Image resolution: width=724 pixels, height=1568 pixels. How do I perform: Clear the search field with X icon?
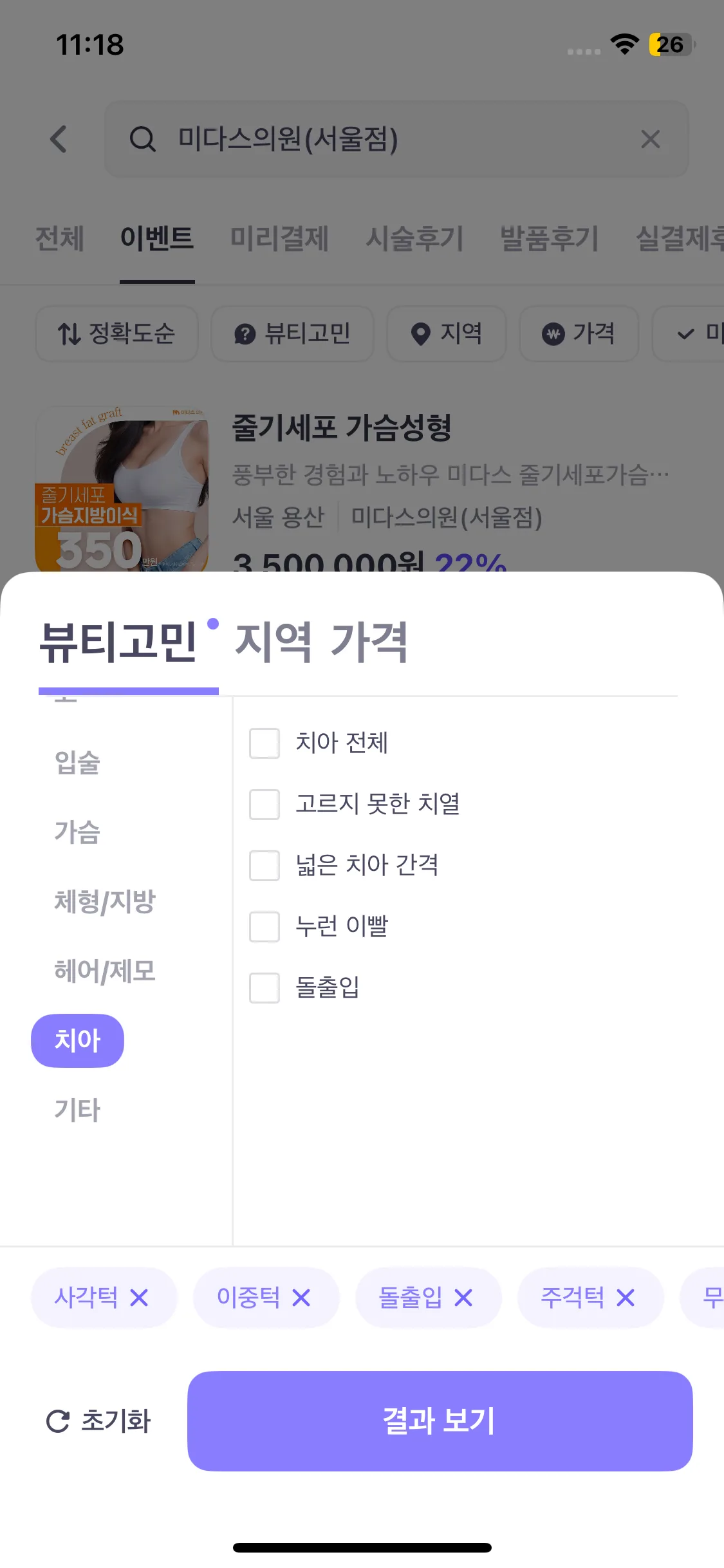(650, 139)
